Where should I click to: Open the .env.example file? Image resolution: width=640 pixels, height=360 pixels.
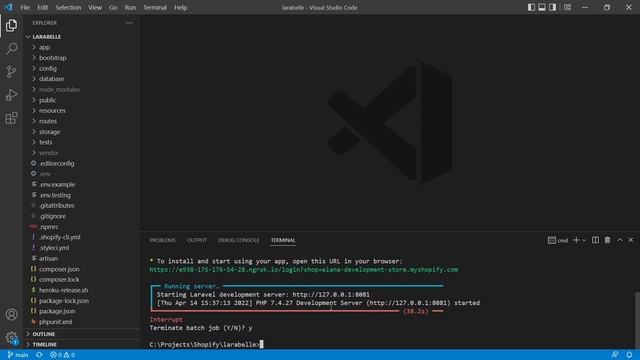tap(82, 184)
